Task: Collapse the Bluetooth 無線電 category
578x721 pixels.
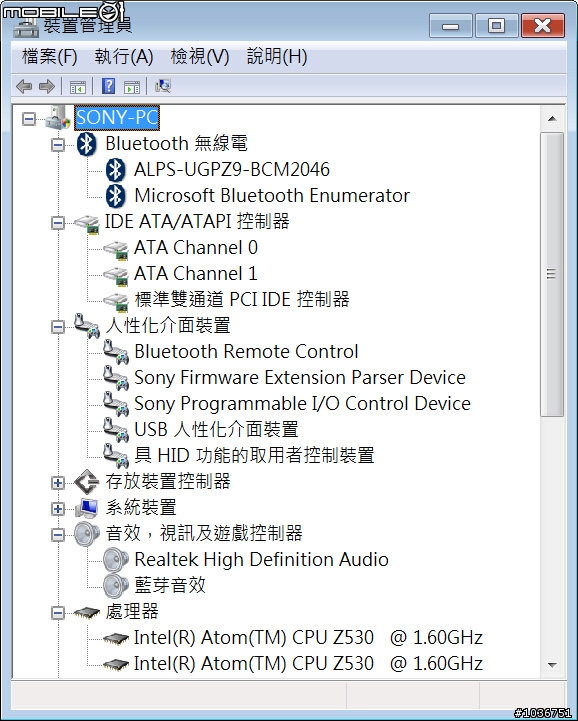Action: 58,145
